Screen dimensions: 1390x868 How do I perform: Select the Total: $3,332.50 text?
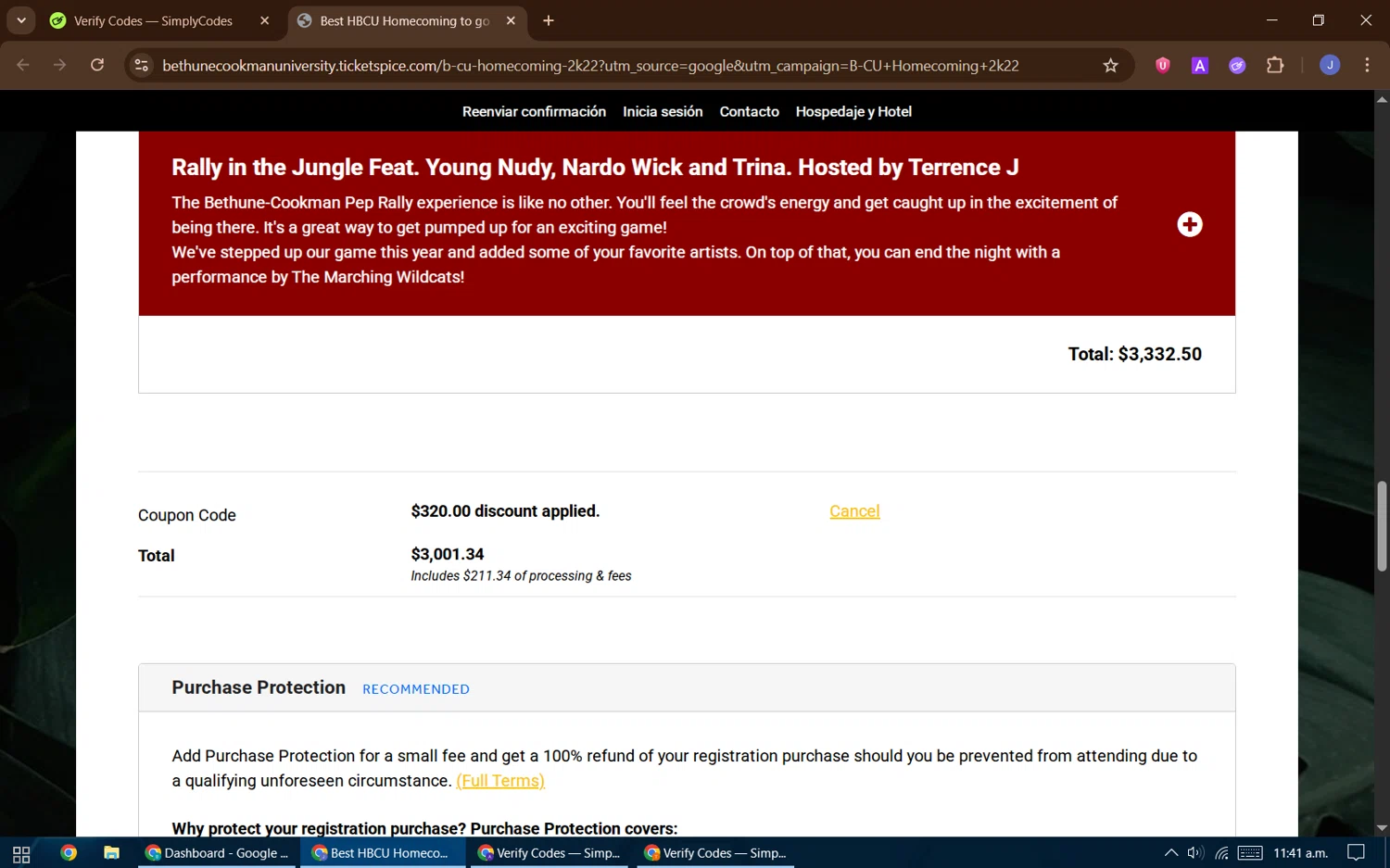1134,354
